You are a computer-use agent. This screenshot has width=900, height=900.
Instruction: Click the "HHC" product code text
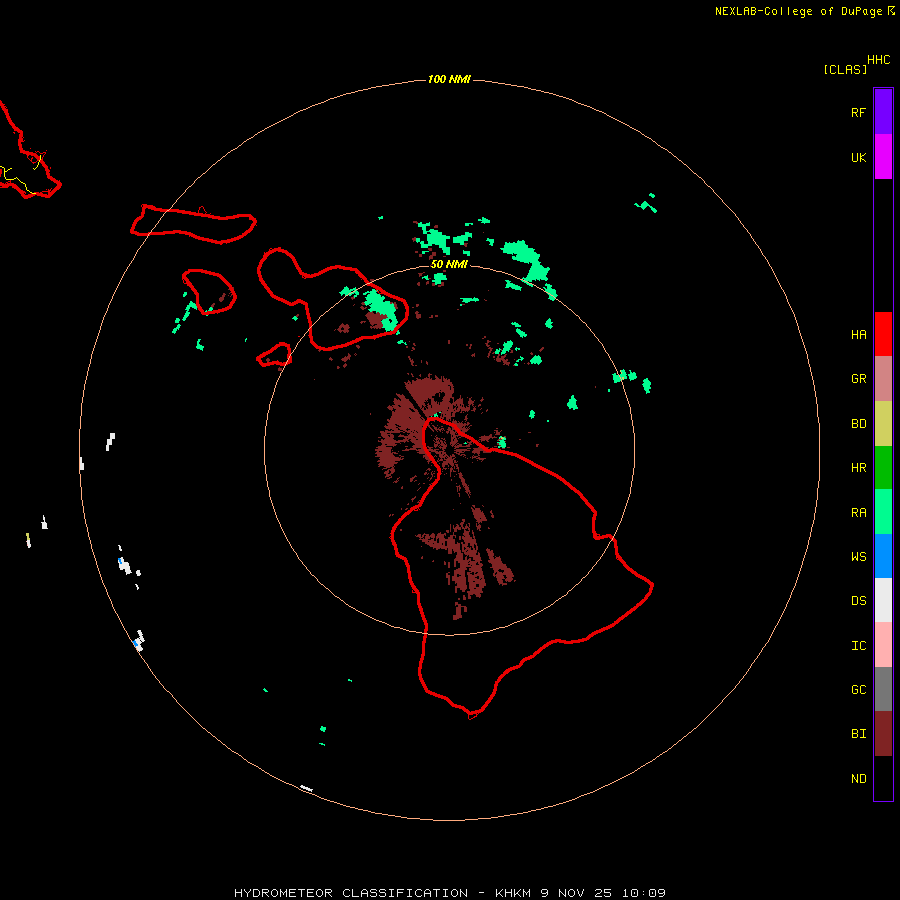click(878, 60)
